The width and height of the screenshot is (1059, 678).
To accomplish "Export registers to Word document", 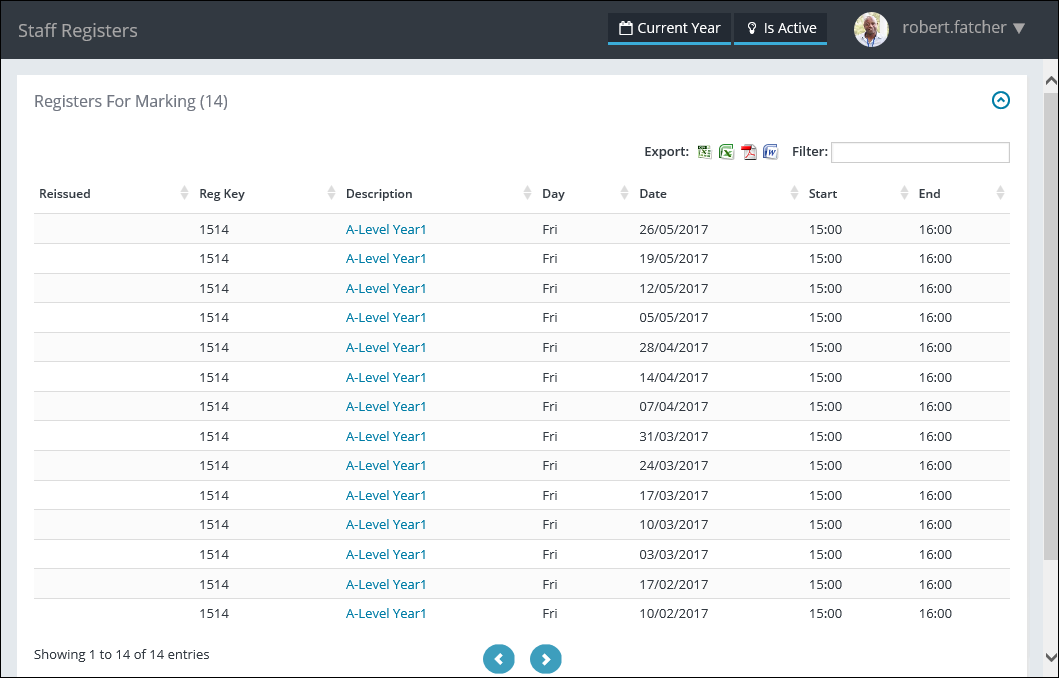I will click(x=771, y=152).
